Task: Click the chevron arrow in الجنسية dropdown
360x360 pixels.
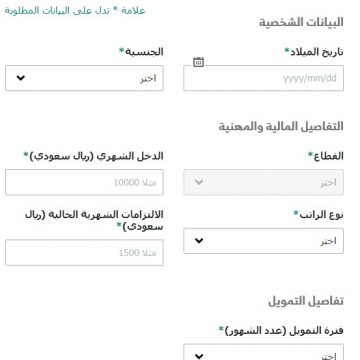Action: click(x=21, y=78)
